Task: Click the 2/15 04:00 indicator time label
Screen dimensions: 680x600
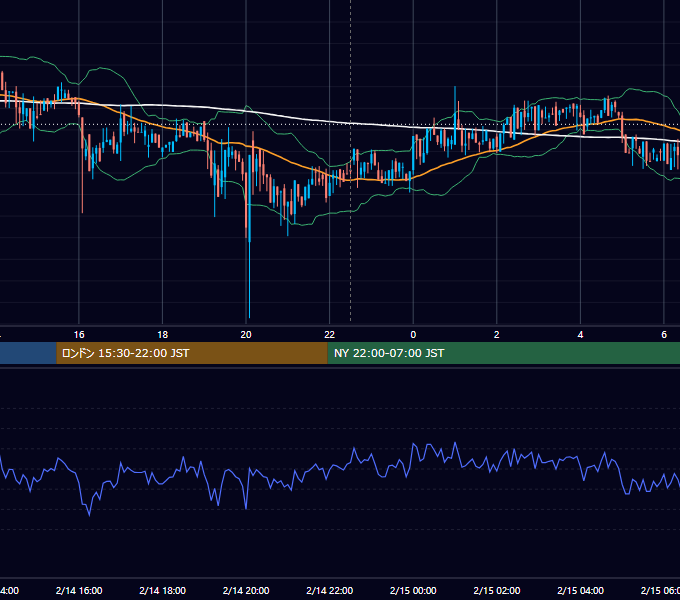Action: [x=580, y=590]
